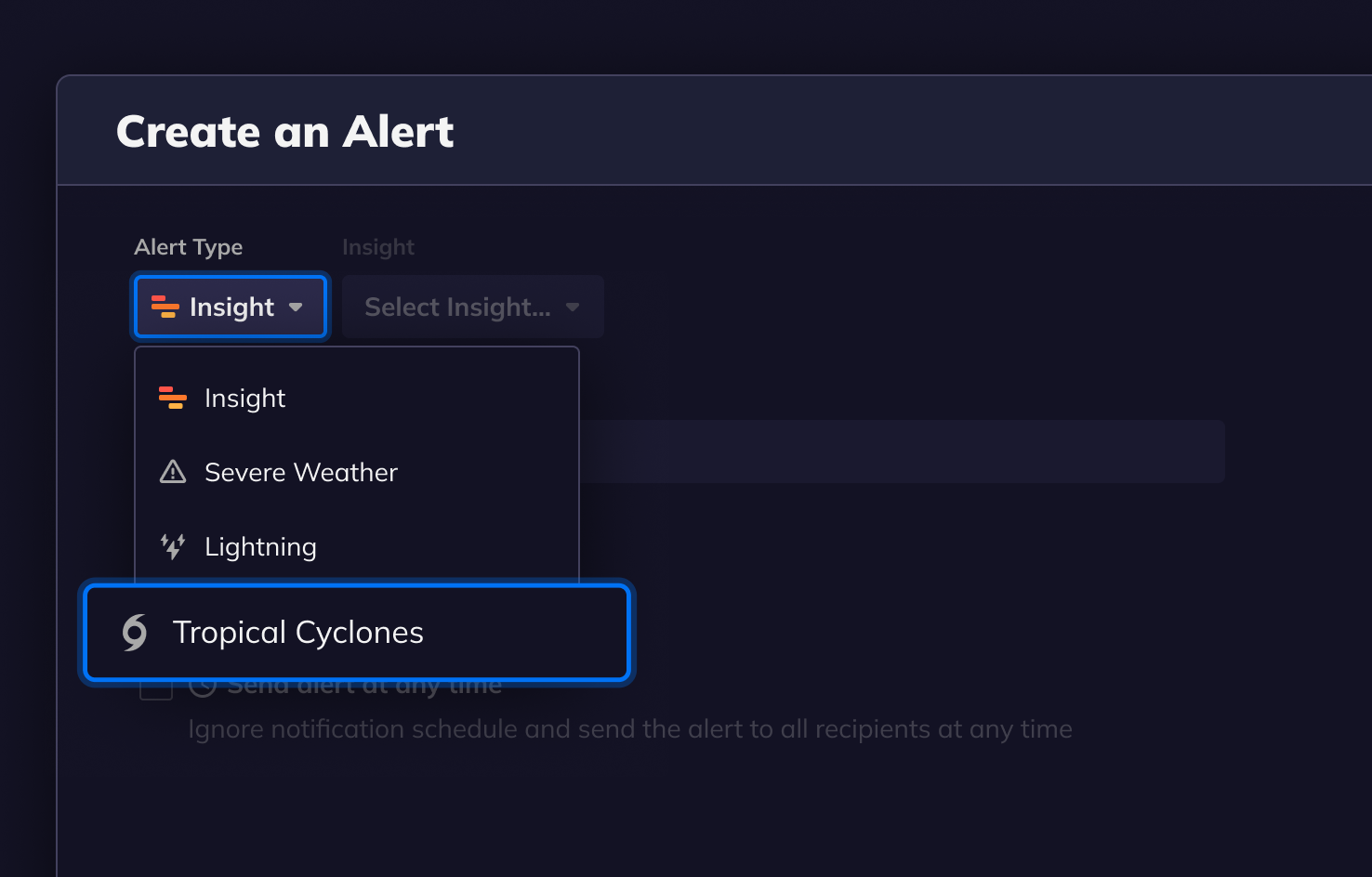This screenshot has height=877, width=1372.
Task: Select Tropical Cyclones from the list
Action: [298, 633]
